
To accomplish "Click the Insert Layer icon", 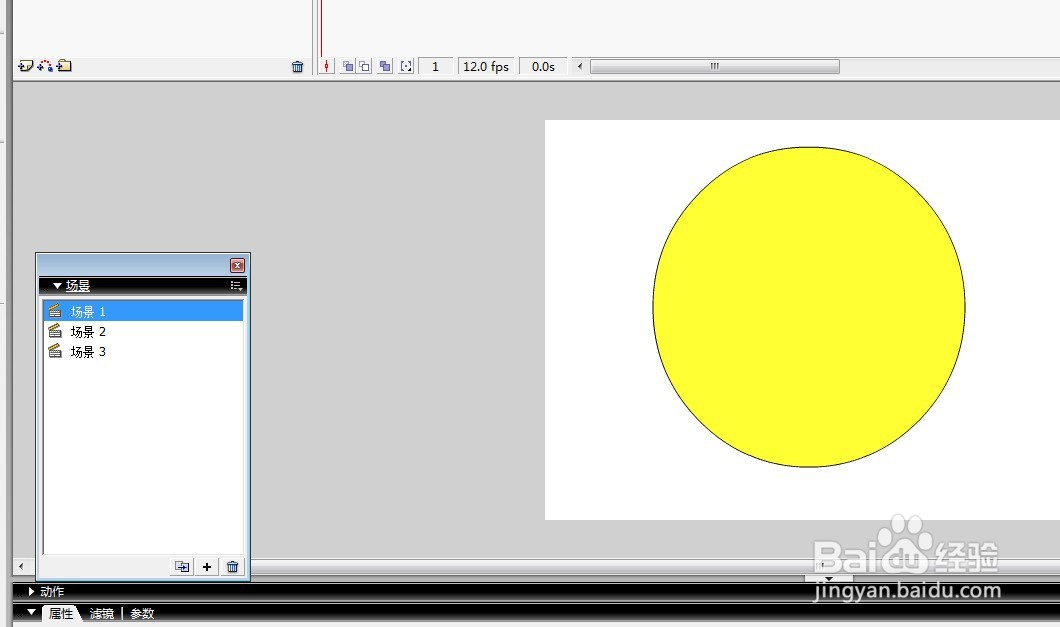I will [25, 66].
